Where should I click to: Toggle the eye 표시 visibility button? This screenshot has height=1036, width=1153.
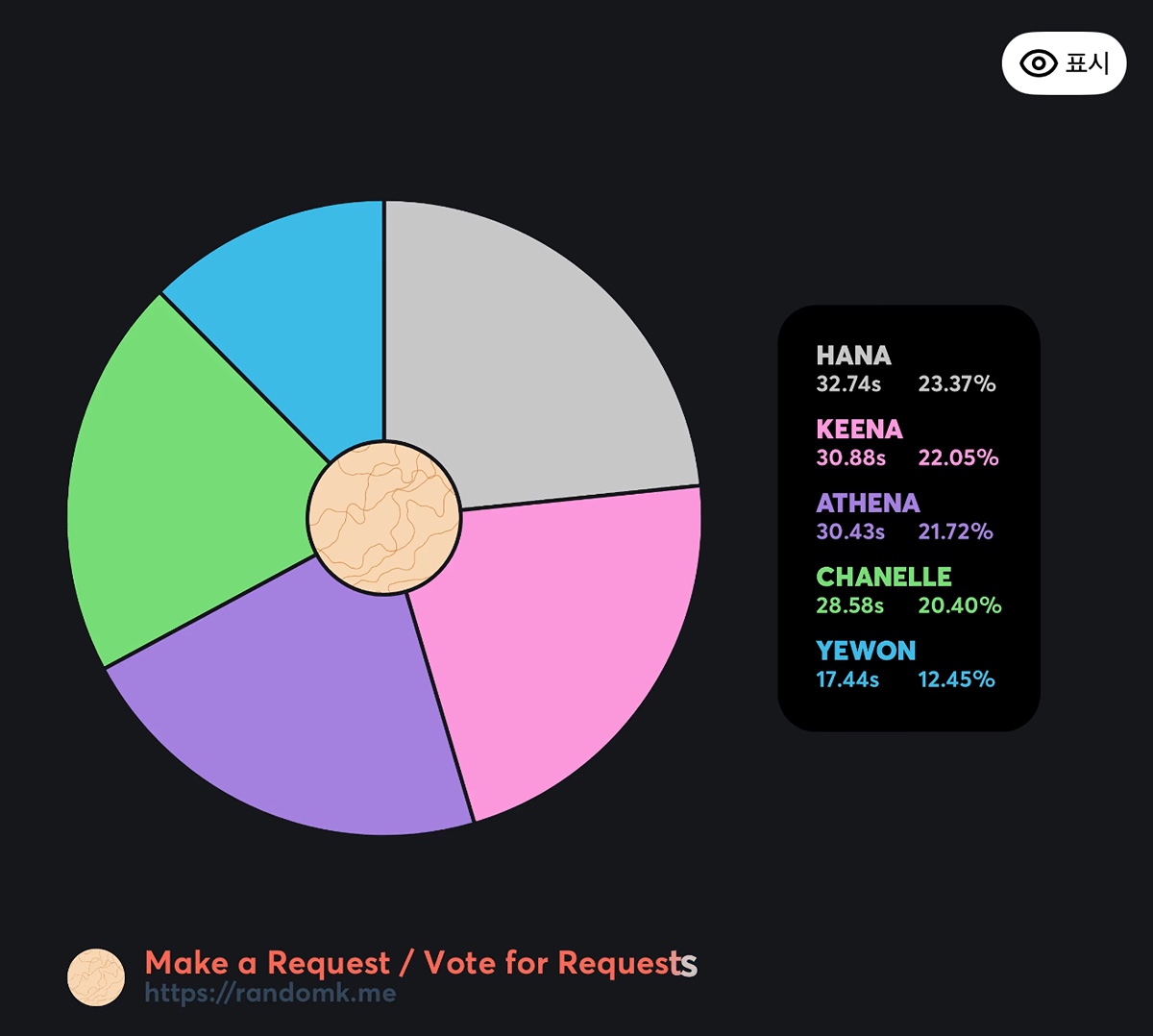coord(1063,63)
